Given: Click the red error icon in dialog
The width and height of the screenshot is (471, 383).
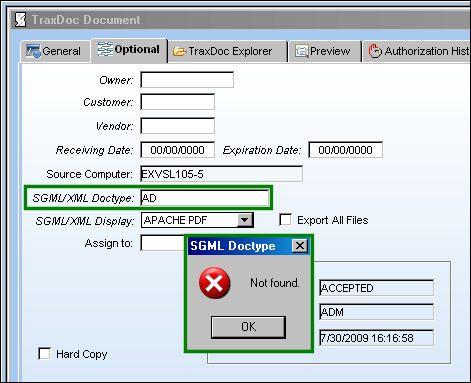Looking at the screenshot, I should tap(214, 283).
